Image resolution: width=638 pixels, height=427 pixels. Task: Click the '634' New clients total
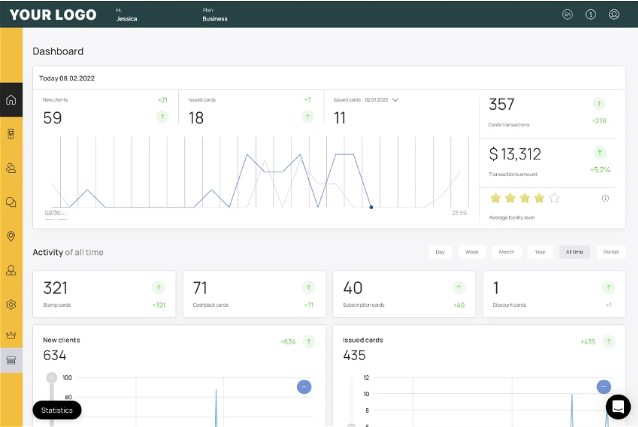(55, 355)
